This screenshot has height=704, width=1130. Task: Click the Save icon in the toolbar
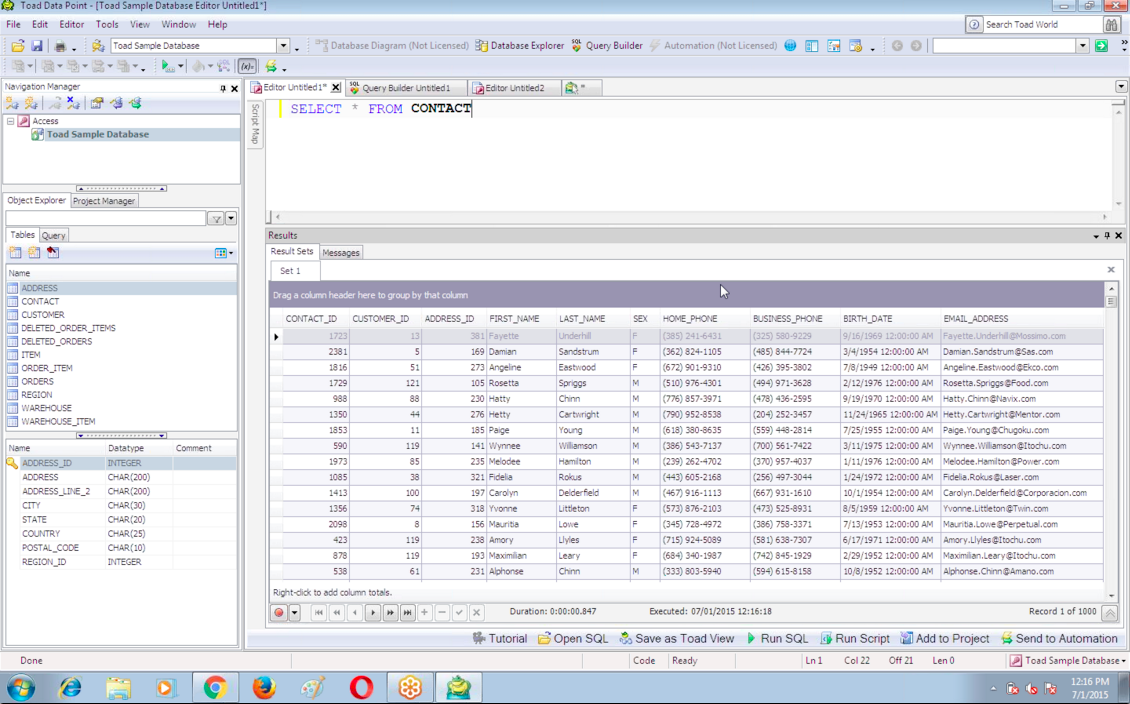(37, 46)
